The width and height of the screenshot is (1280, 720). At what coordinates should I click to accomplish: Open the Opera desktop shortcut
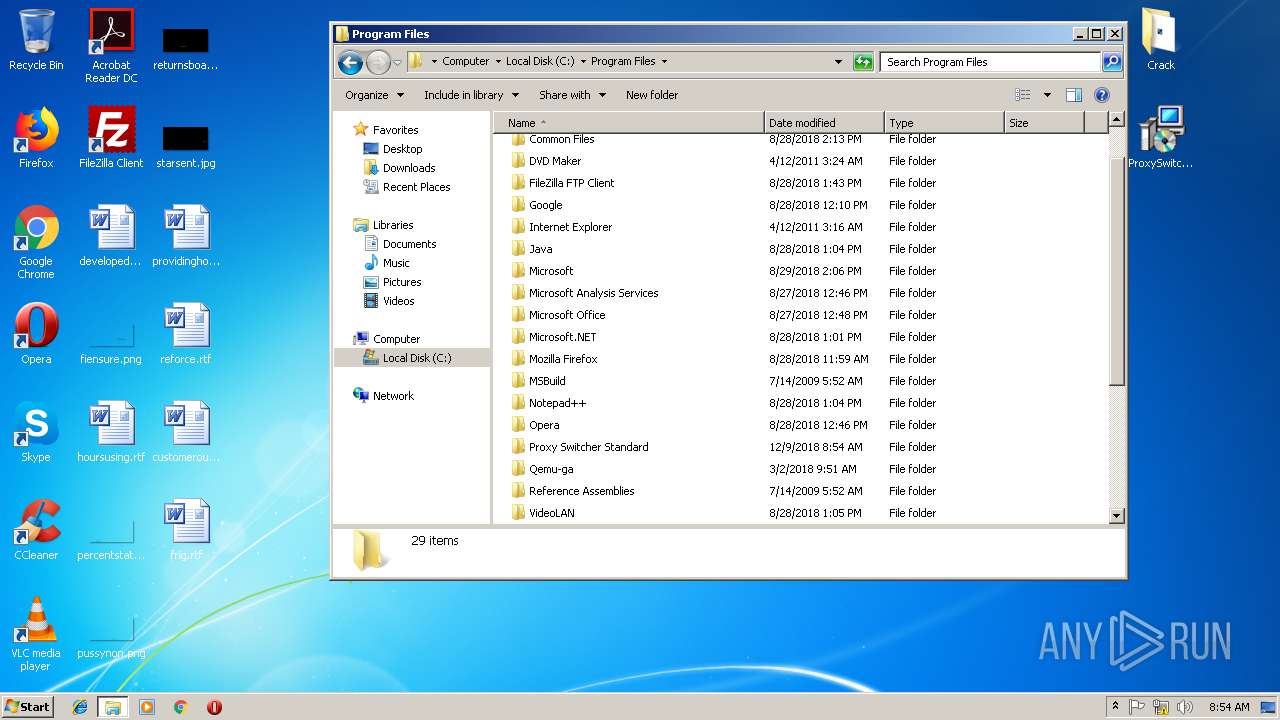[x=36, y=334]
